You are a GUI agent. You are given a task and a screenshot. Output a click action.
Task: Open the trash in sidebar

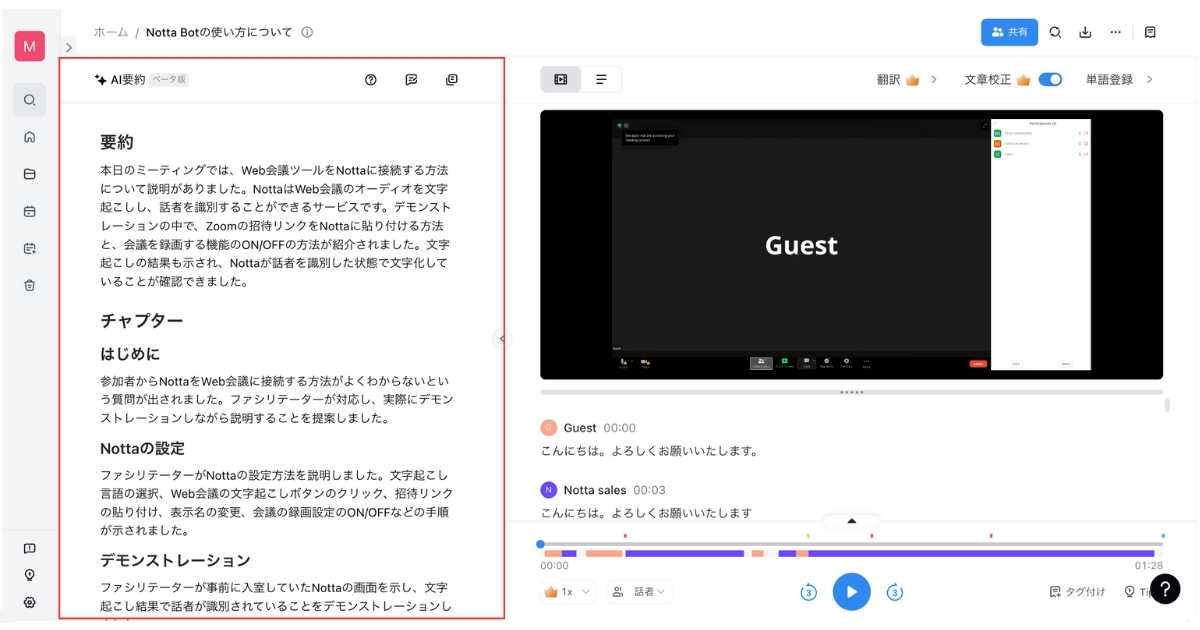point(30,285)
